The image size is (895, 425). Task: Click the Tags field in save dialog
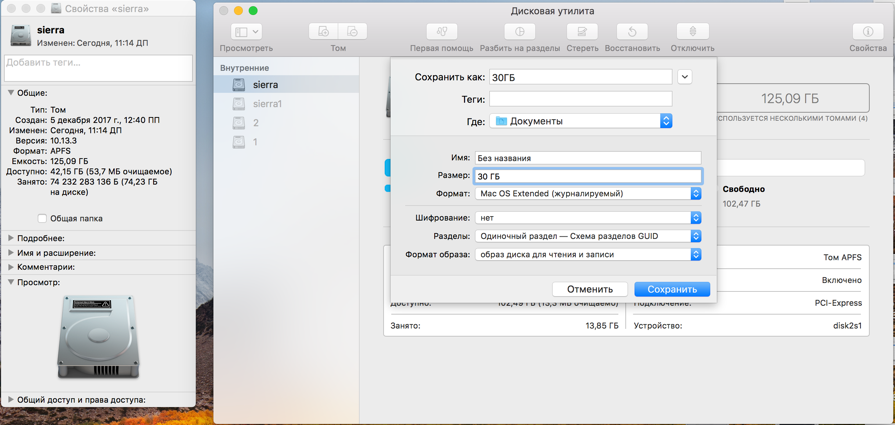(580, 99)
